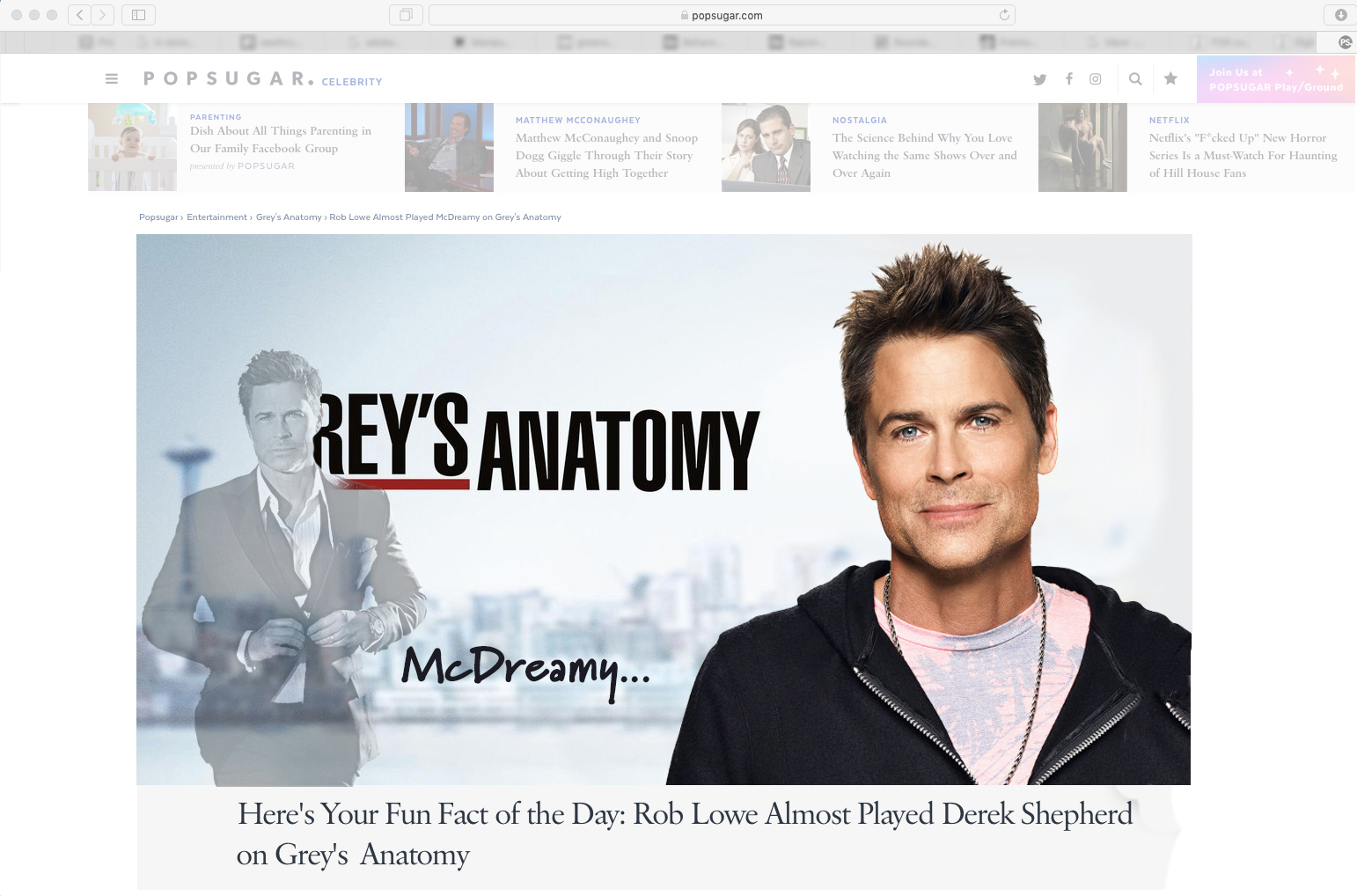Open site search magnifier icon
The height and width of the screenshot is (896, 1357).
(x=1135, y=79)
